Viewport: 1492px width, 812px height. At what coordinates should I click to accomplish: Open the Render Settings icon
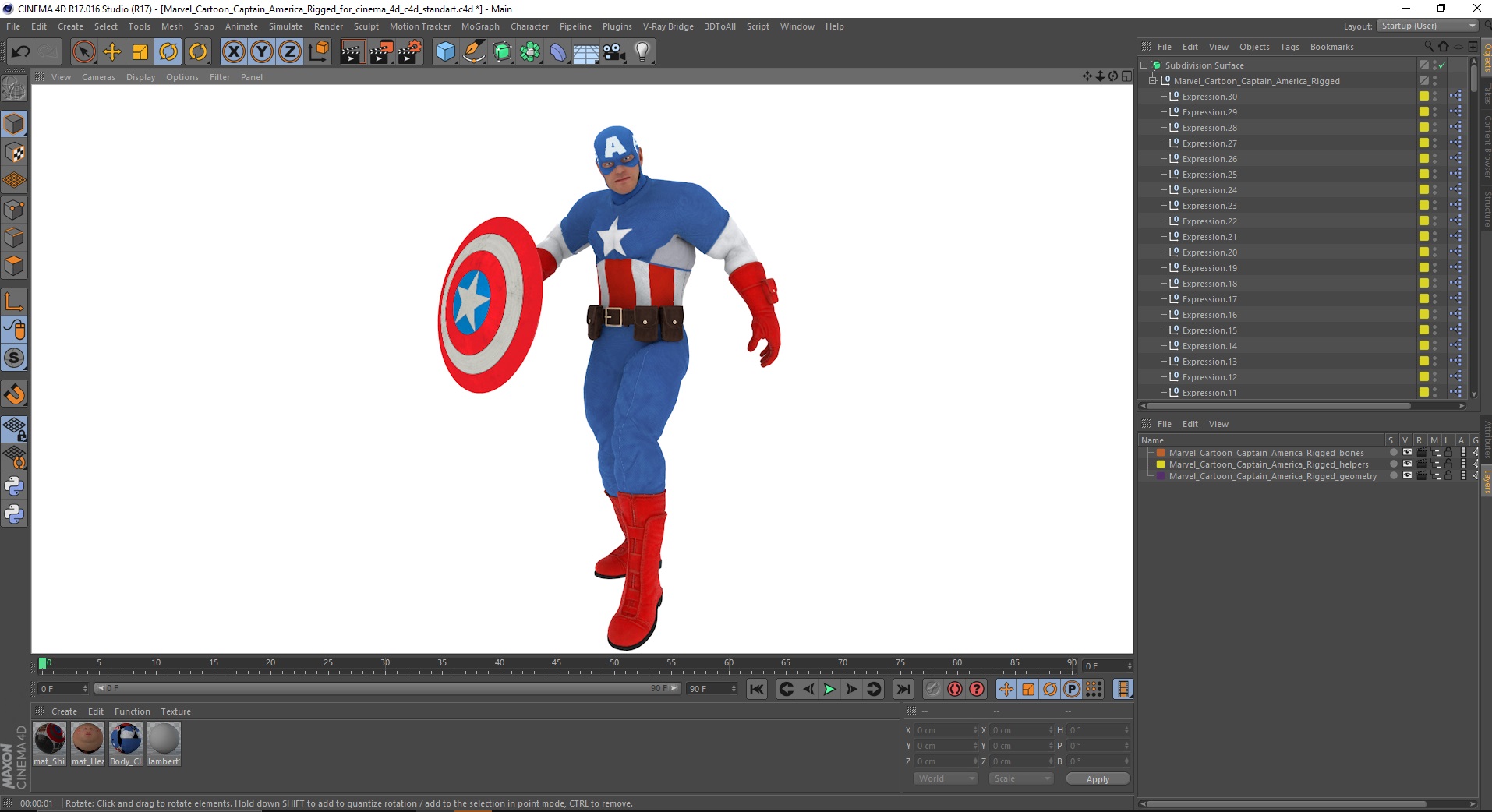click(410, 52)
